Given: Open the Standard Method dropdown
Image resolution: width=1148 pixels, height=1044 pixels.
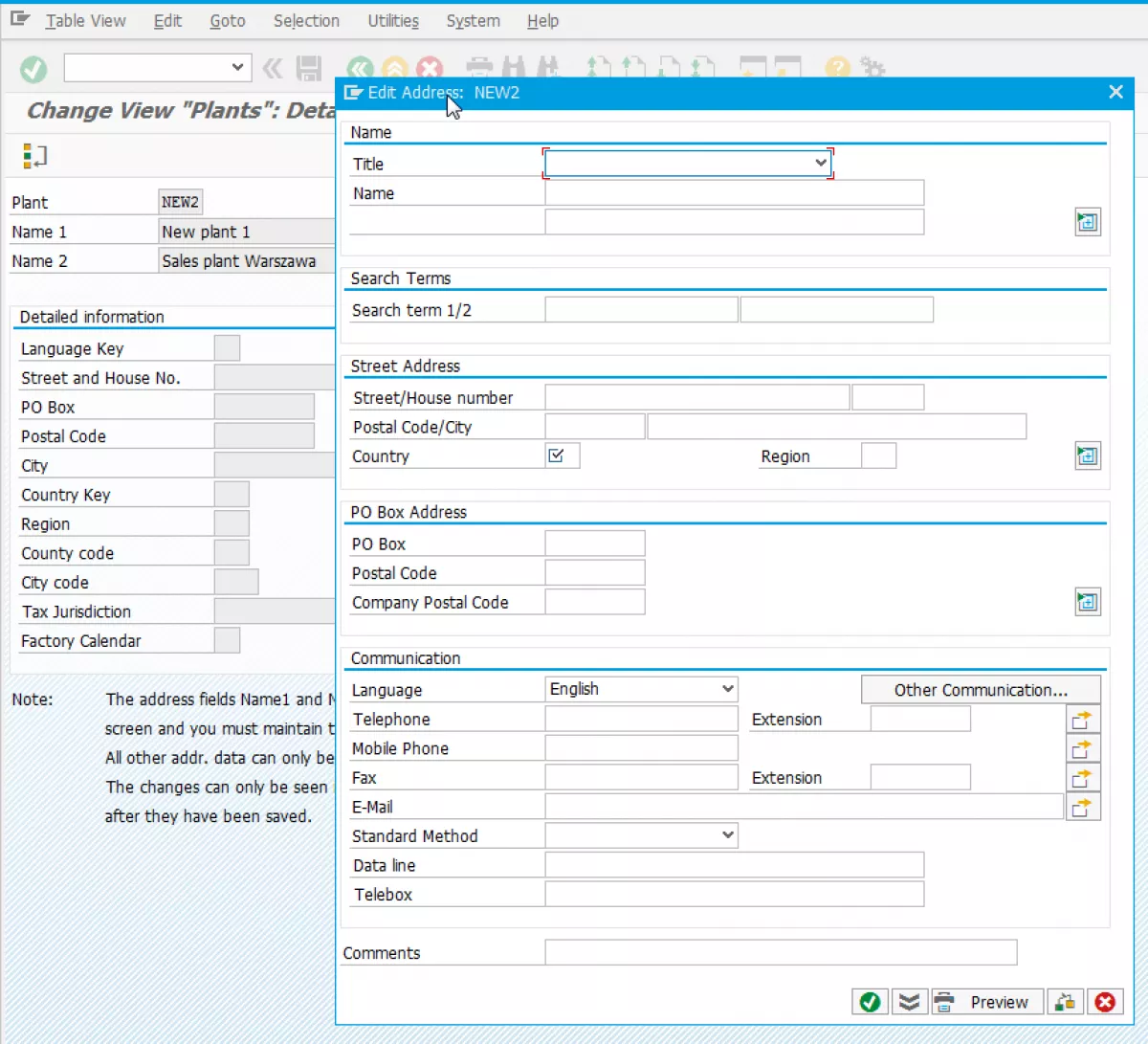Looking at the screenshot, I should pyautogui.click(x=728, y=835).
